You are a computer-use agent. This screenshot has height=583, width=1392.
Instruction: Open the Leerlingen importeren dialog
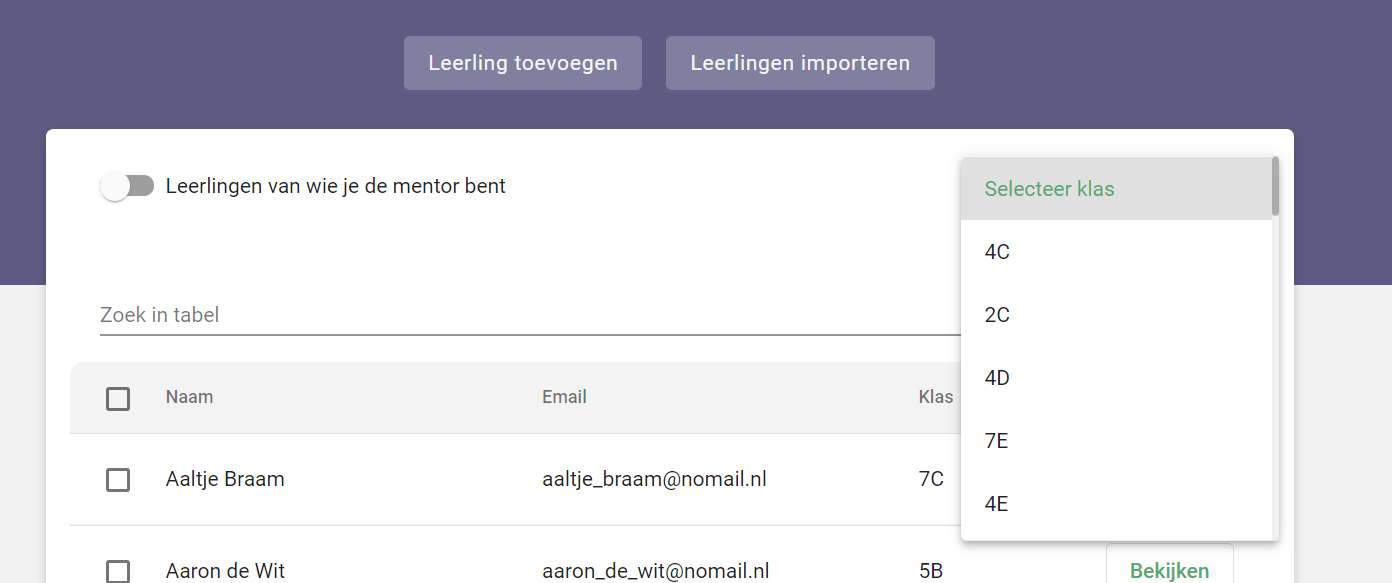pyautogui.click(x=800, y=63)
